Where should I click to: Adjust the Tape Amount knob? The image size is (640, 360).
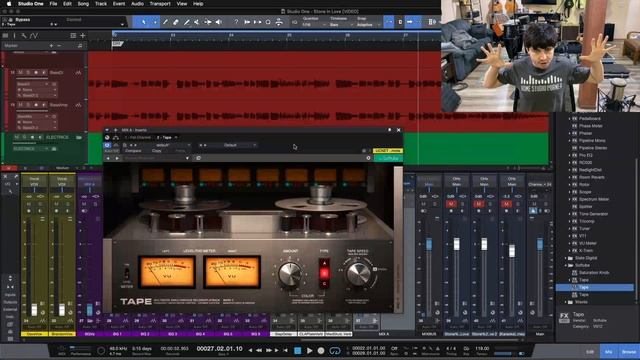pyautogui.click(x=290, y=274)
